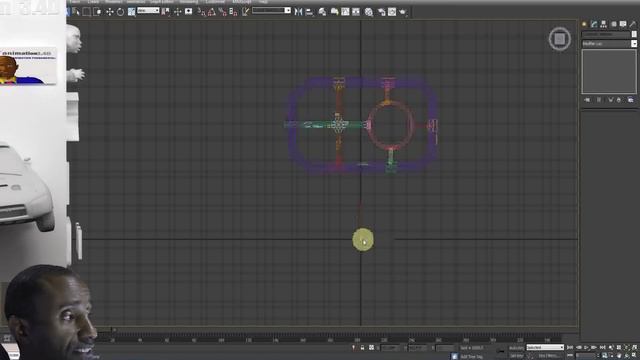Step to next frame
This screenshot has width=640, height=360.
pos(595,348)
